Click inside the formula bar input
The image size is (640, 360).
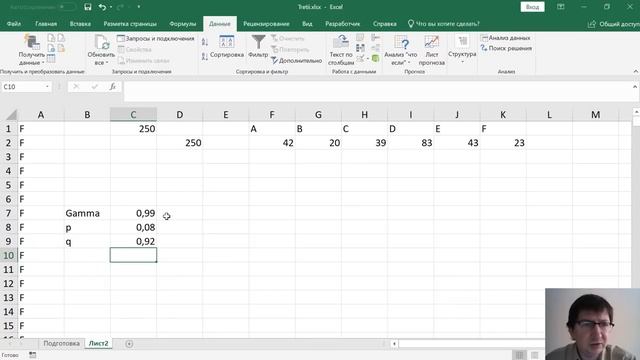tap(378, 91)
